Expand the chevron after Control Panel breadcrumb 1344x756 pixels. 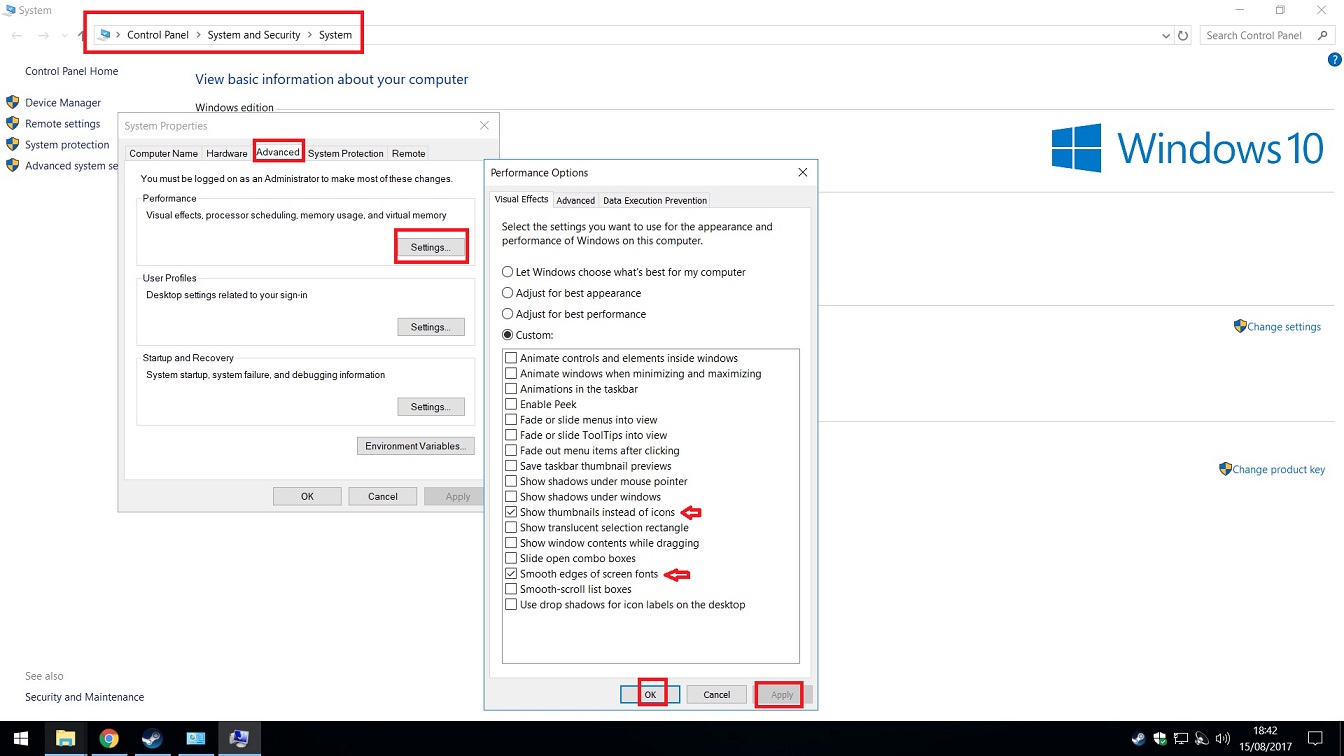(x=198, y=35)
